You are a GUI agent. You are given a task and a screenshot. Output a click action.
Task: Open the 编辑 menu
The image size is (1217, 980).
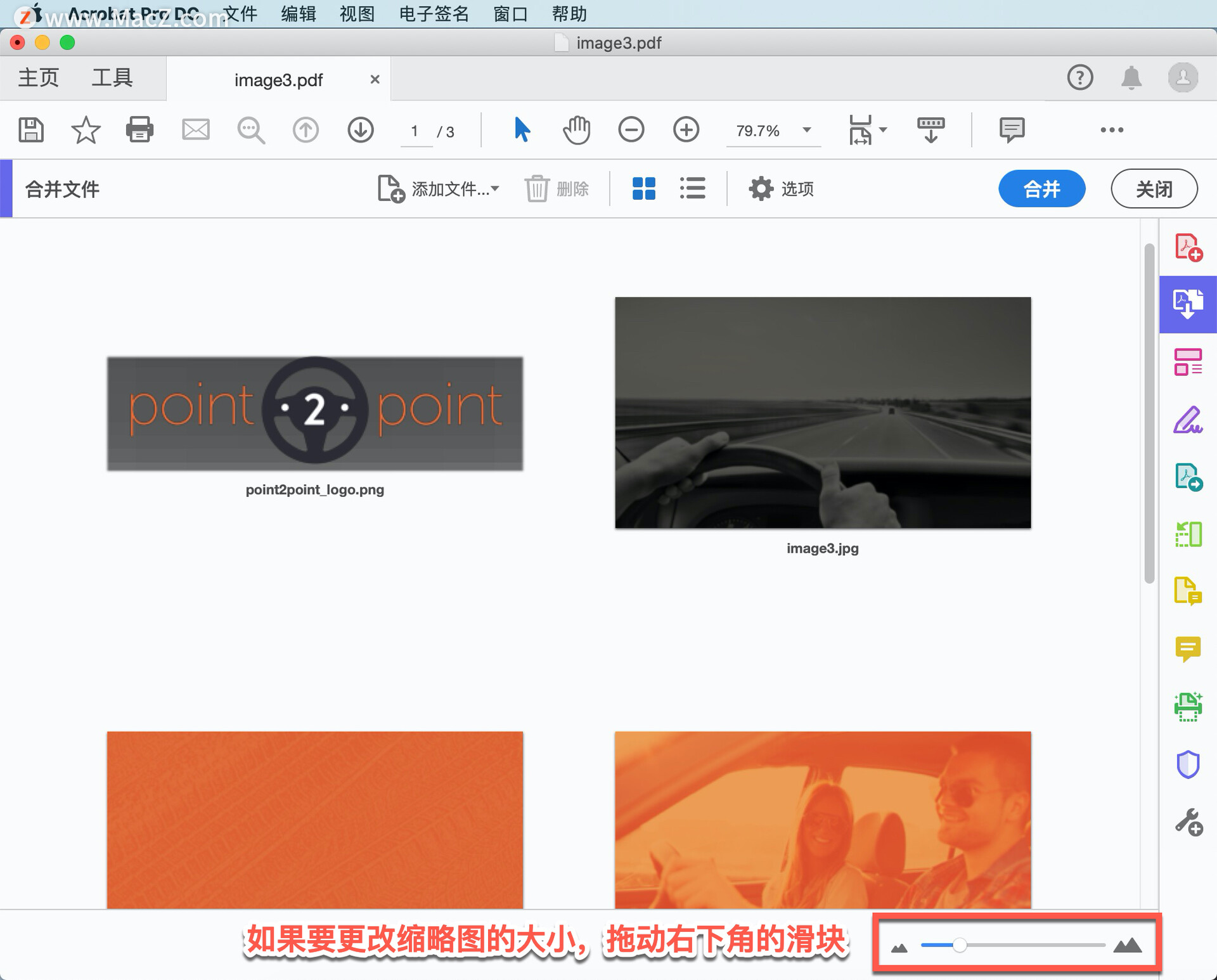pyautogui.click(x=299, y=13)
